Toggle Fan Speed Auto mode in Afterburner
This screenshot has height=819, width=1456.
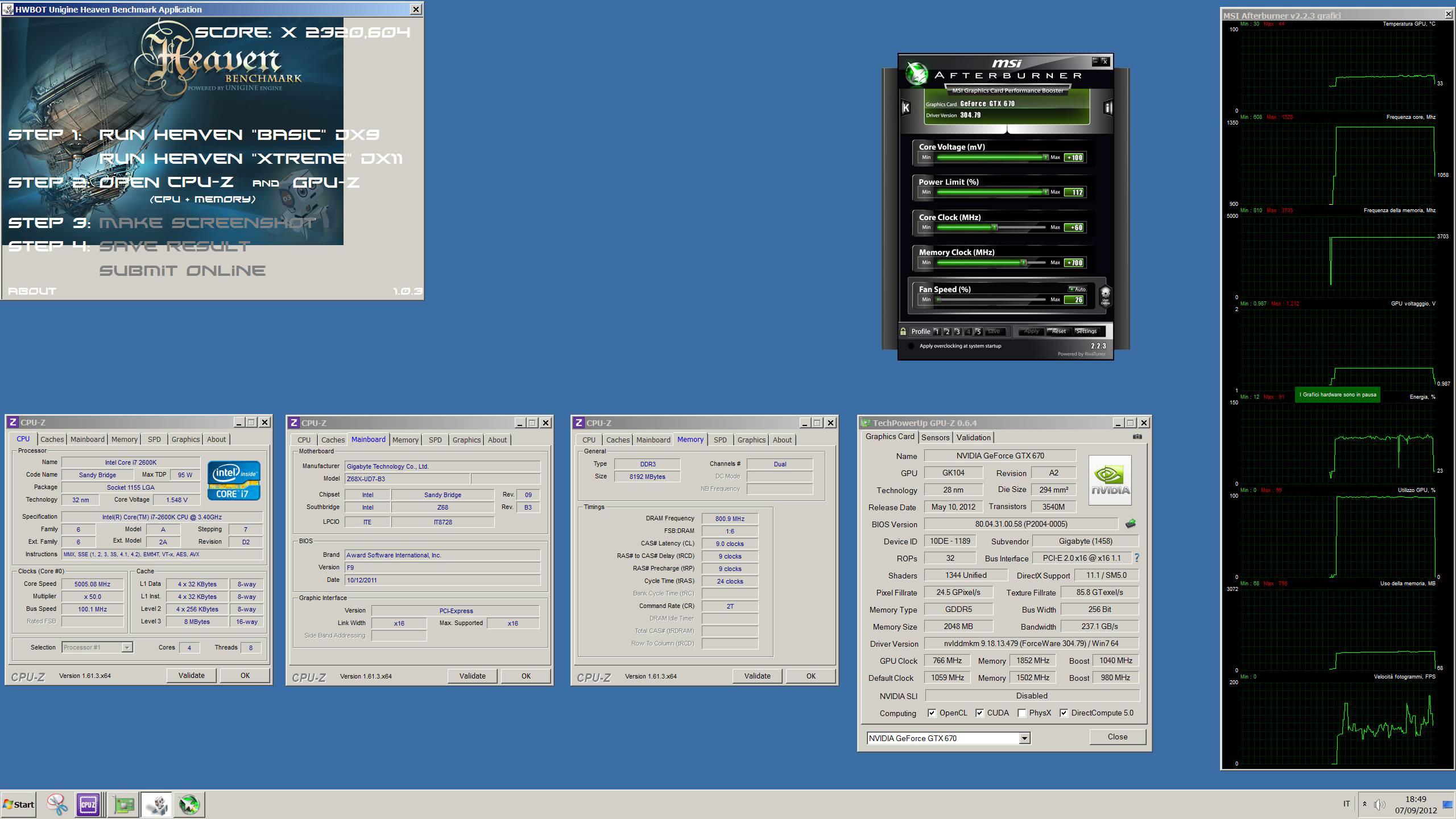[1077, 289]
